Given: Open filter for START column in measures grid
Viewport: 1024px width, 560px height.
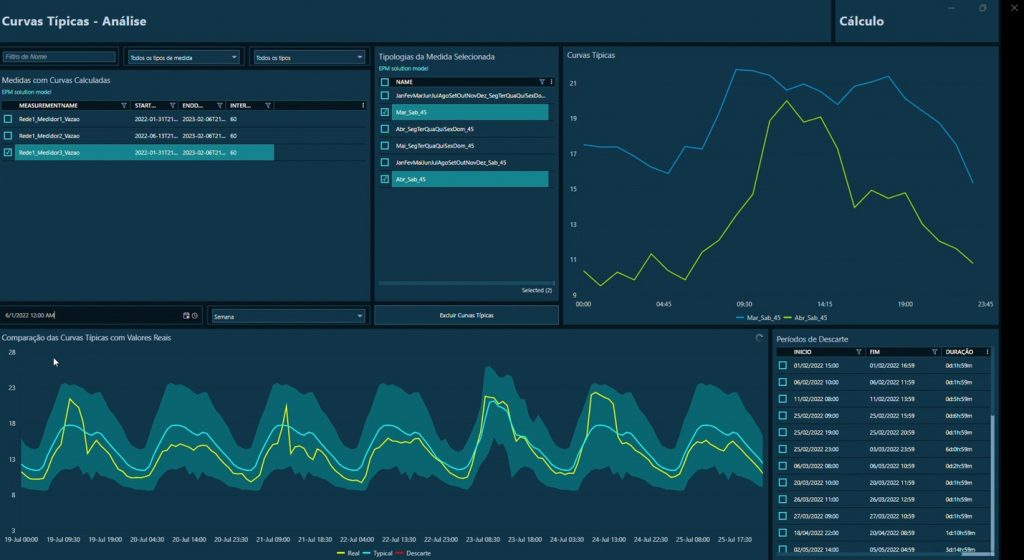Looking at the screenshot, I should [x=173, y=105].
